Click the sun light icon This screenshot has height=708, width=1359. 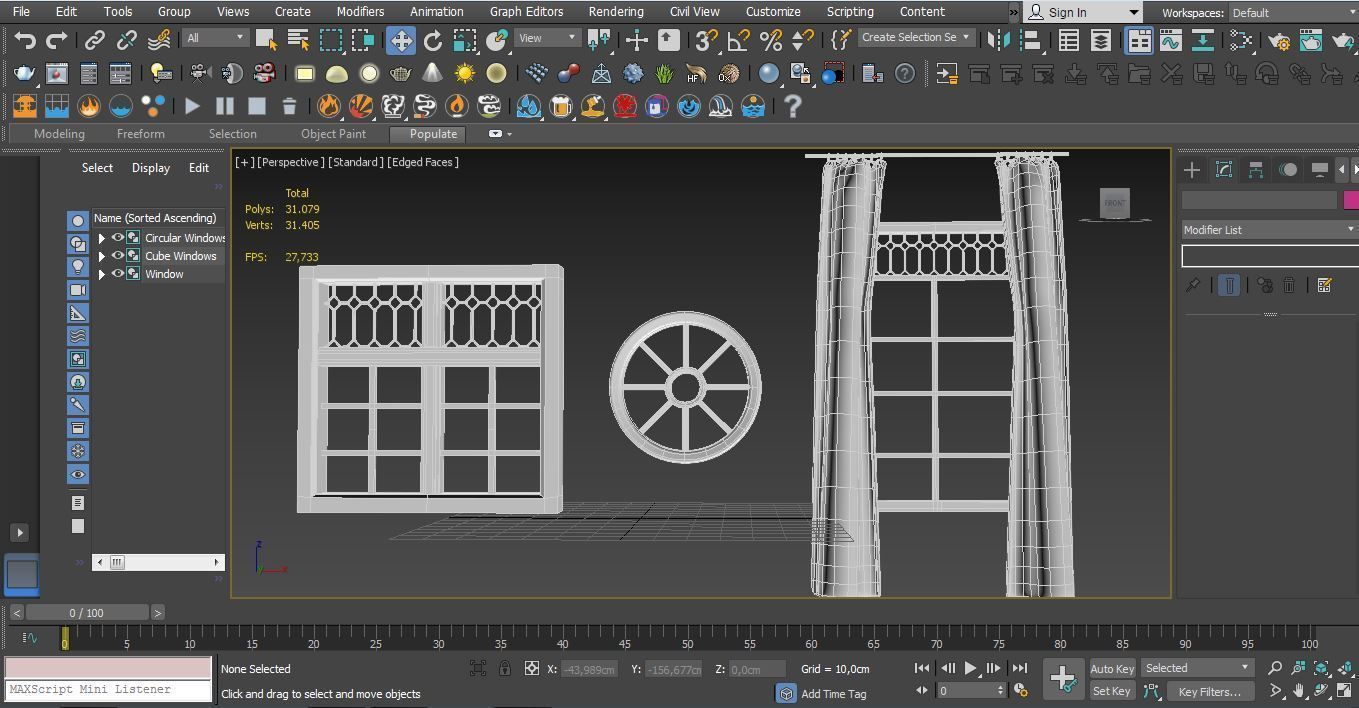point(464,73)
